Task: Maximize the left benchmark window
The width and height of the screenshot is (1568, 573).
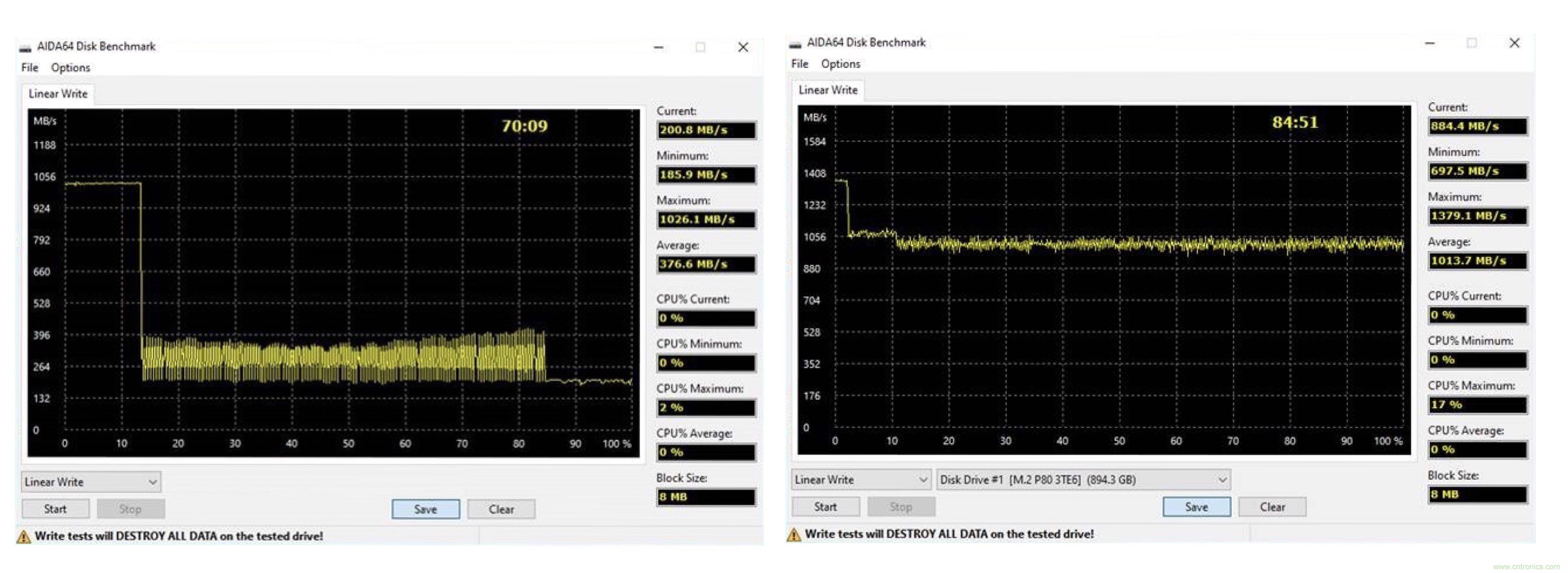Action: 701,47
